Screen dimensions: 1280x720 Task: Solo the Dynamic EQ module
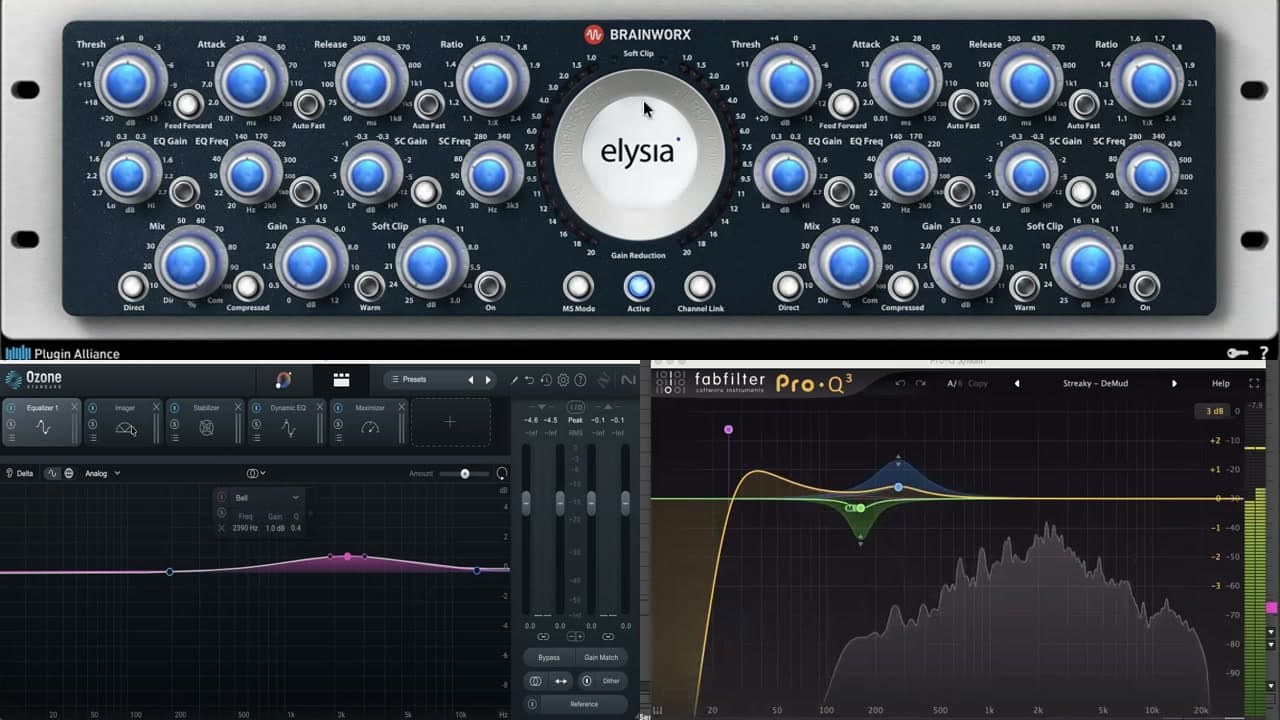coord(256,424)
